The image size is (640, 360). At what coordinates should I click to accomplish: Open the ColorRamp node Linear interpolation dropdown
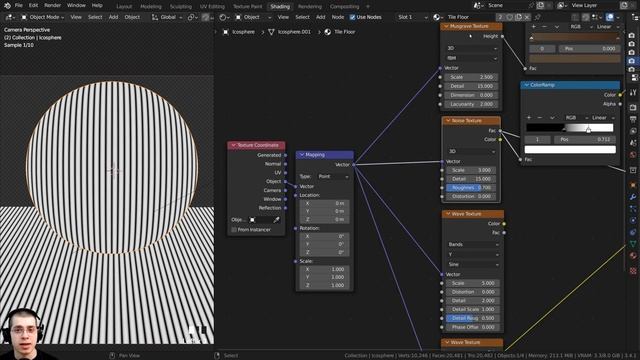tap(603, 118)
